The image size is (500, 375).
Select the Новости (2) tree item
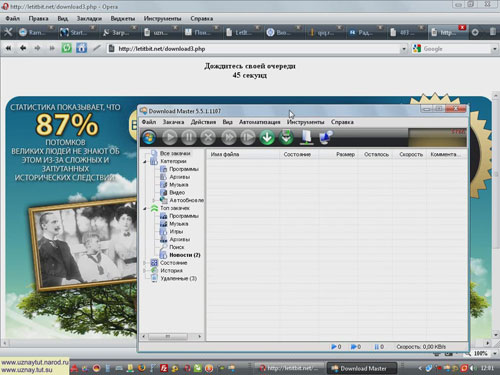[185, 255]
